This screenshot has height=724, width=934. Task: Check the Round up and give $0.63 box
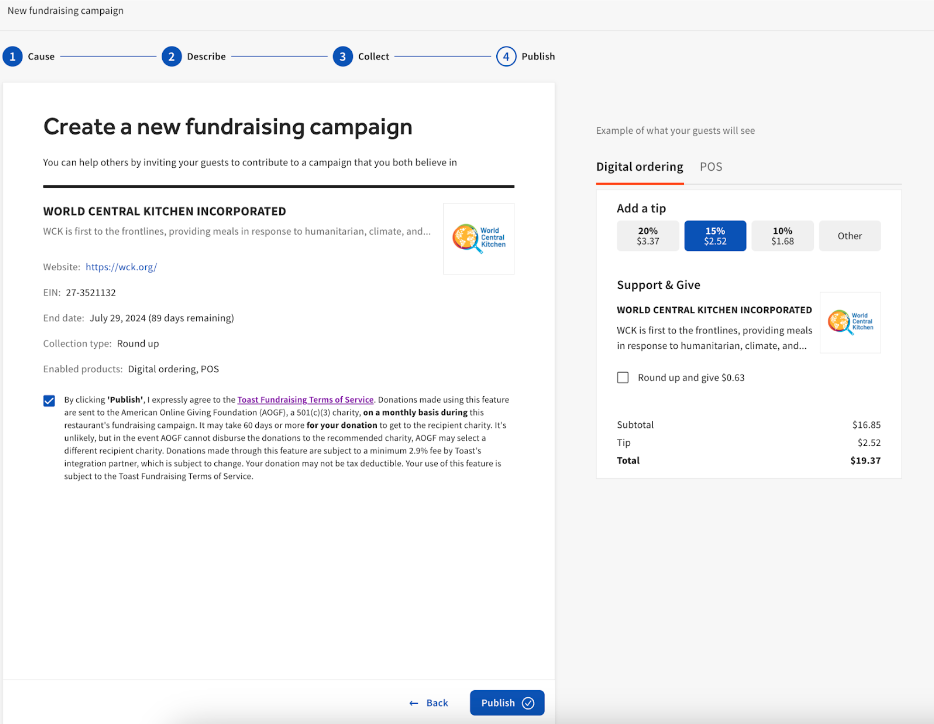point(623,378)
